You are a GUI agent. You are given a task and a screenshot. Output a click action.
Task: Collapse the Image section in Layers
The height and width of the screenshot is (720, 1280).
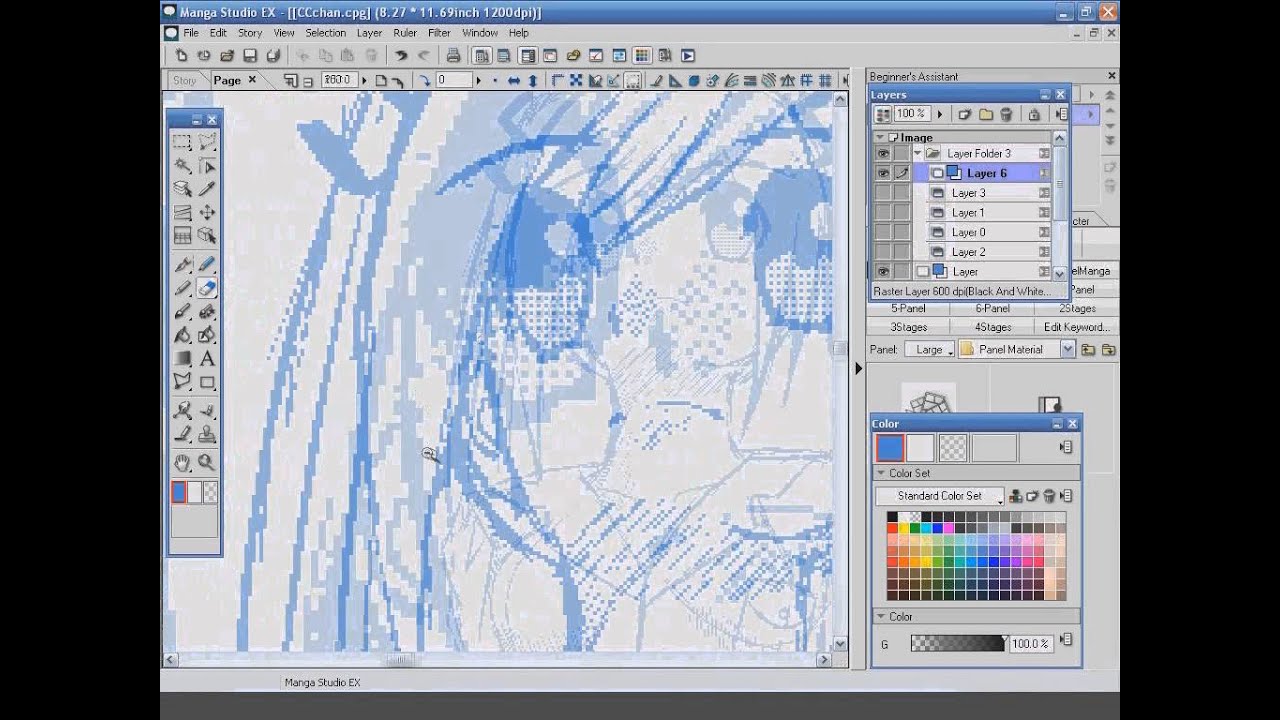(x=881, y=137)
